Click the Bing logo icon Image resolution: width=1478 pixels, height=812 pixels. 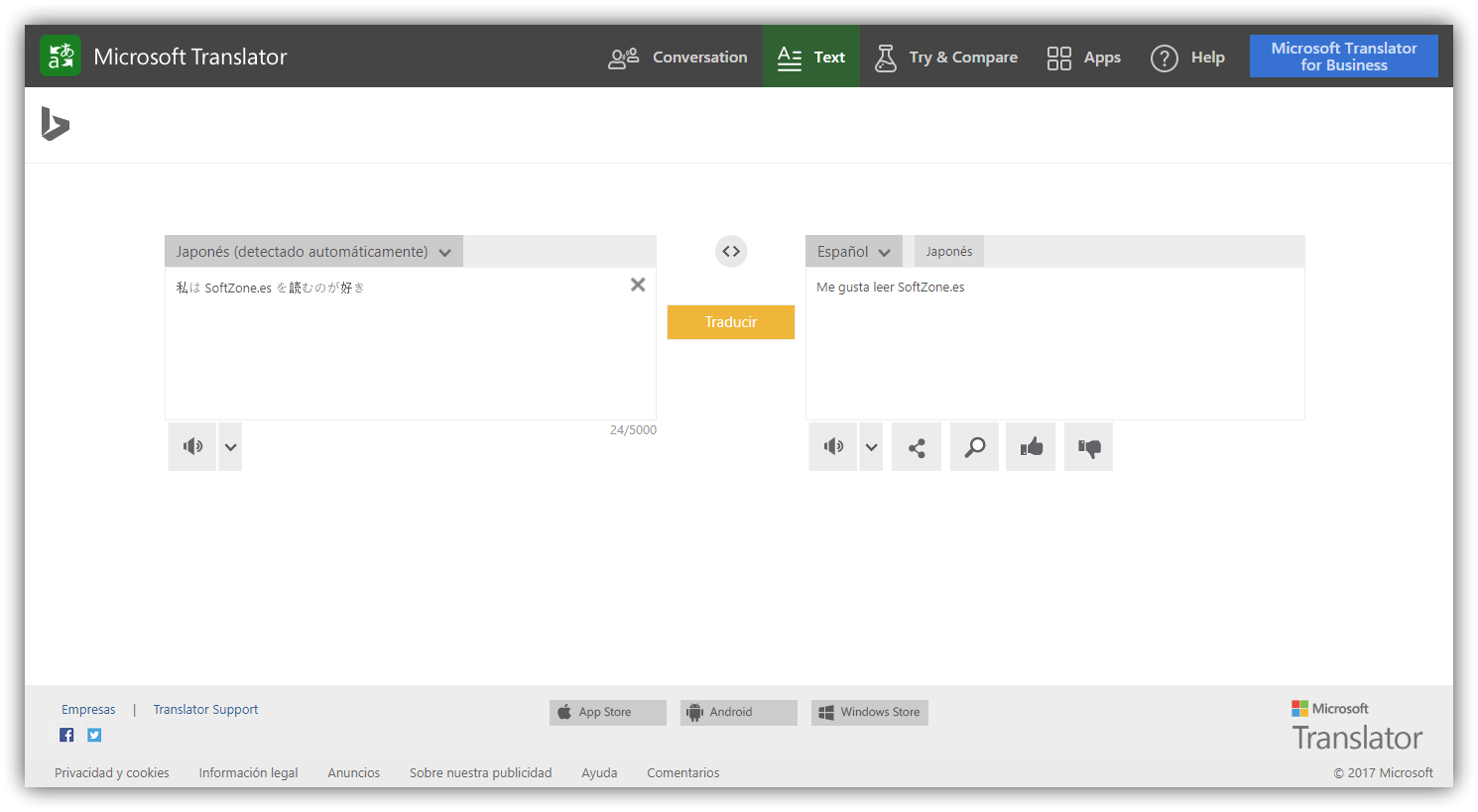tap(56, 124)
